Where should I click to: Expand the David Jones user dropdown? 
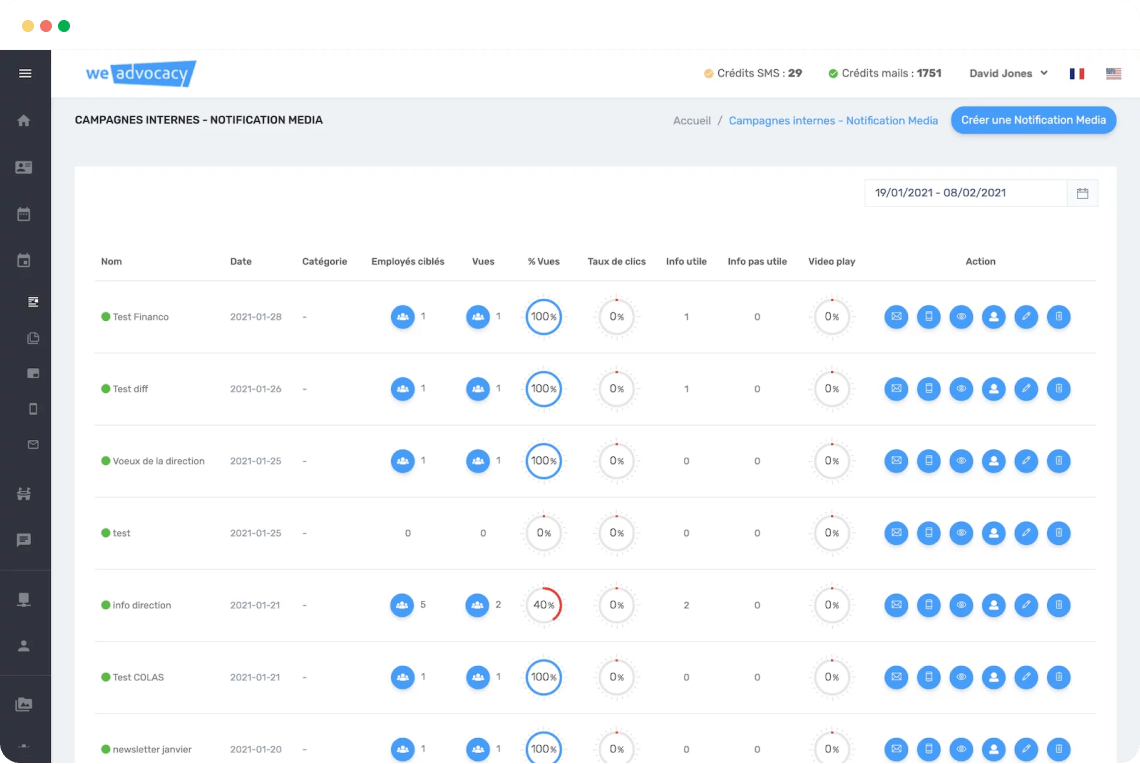pos(1008,73)
